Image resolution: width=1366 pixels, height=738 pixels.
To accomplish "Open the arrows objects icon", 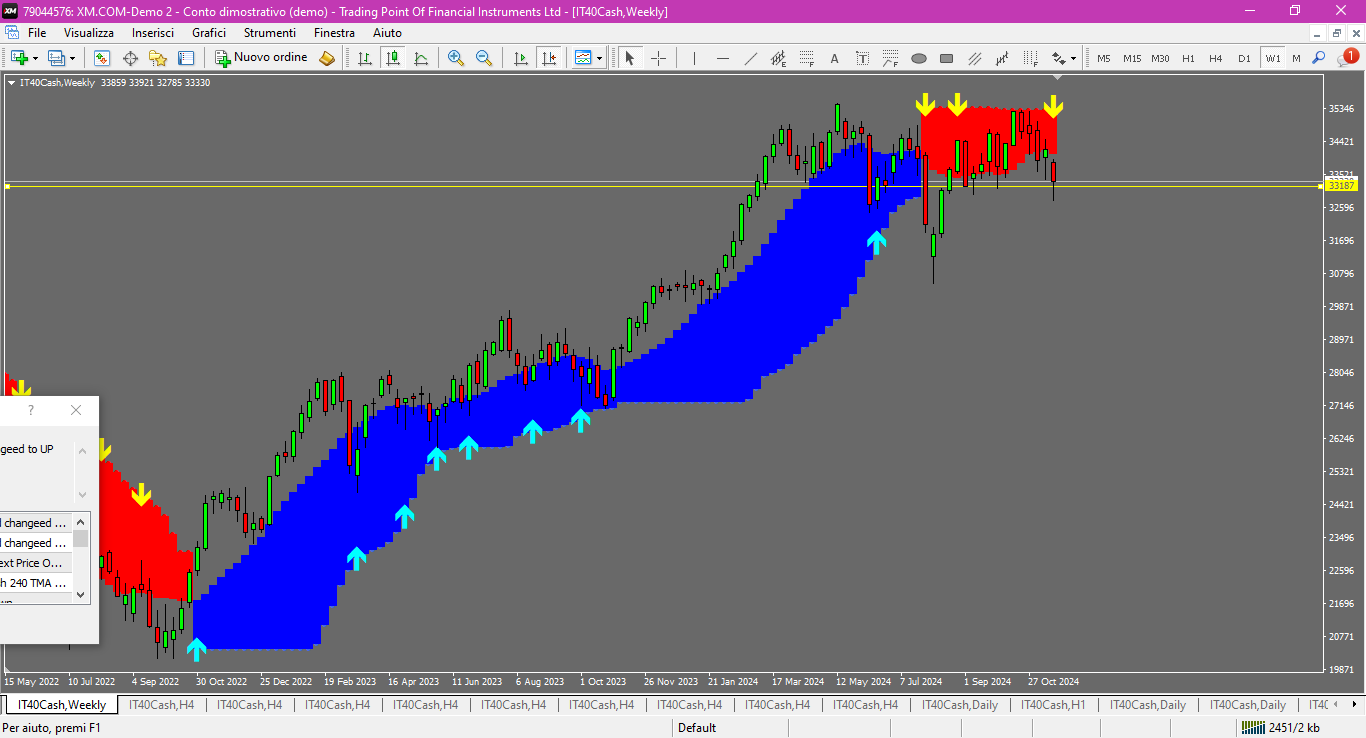I will coord(1058,58).
